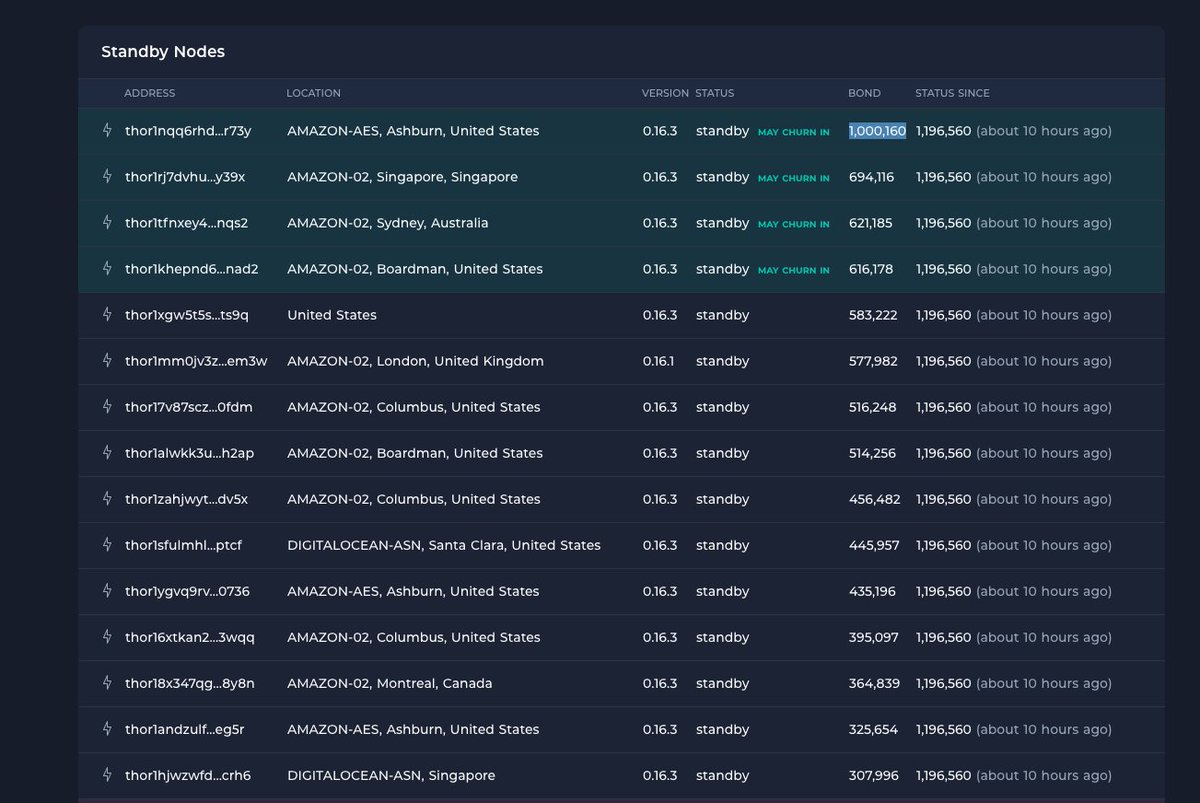
Task: Click bond value 694,116
Action: [872, 177]
